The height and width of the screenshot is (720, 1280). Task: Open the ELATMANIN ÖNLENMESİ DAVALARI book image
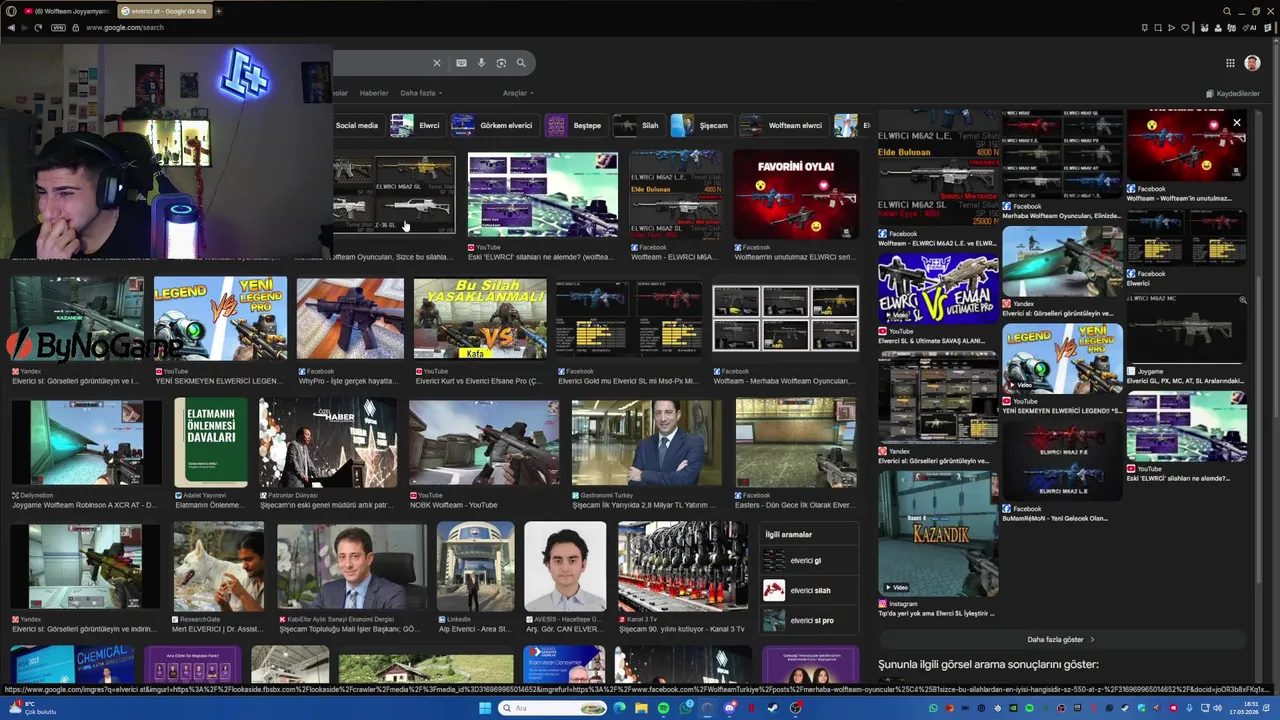point(211,442)
